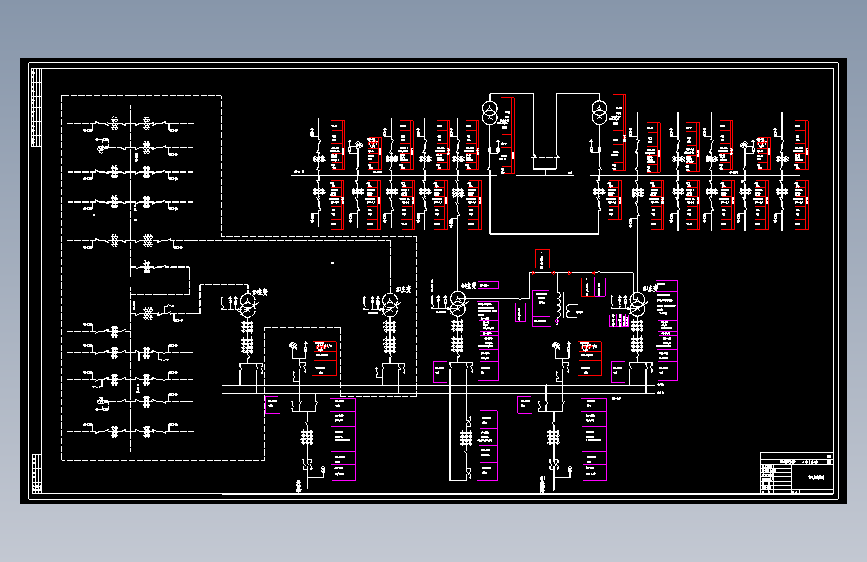Select the magenta table beside bottom-right feeder

(594, 440)
